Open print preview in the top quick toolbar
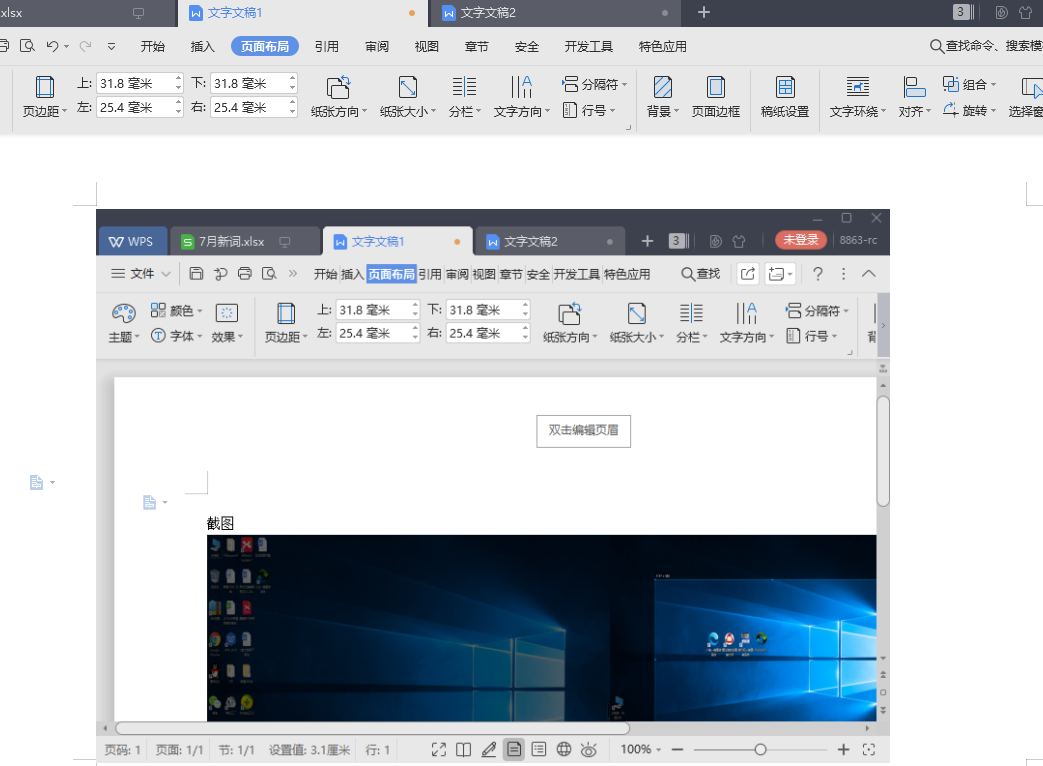1043x766 pixels. 27,46
